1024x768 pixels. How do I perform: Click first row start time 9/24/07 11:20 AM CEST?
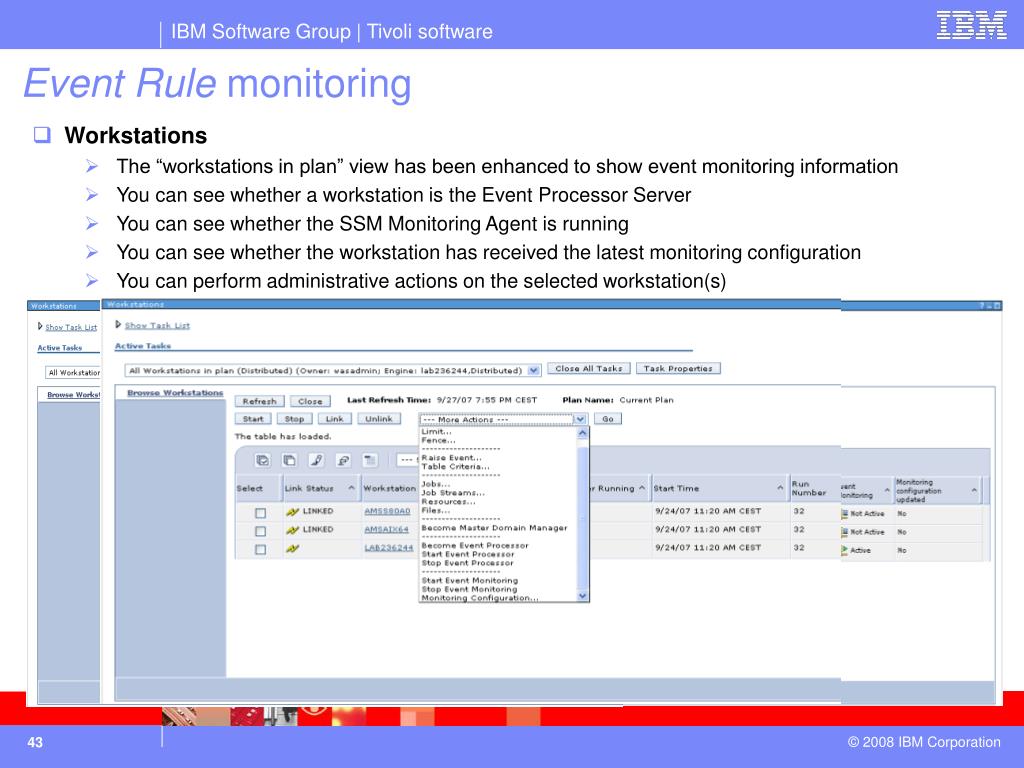(708, 511)
